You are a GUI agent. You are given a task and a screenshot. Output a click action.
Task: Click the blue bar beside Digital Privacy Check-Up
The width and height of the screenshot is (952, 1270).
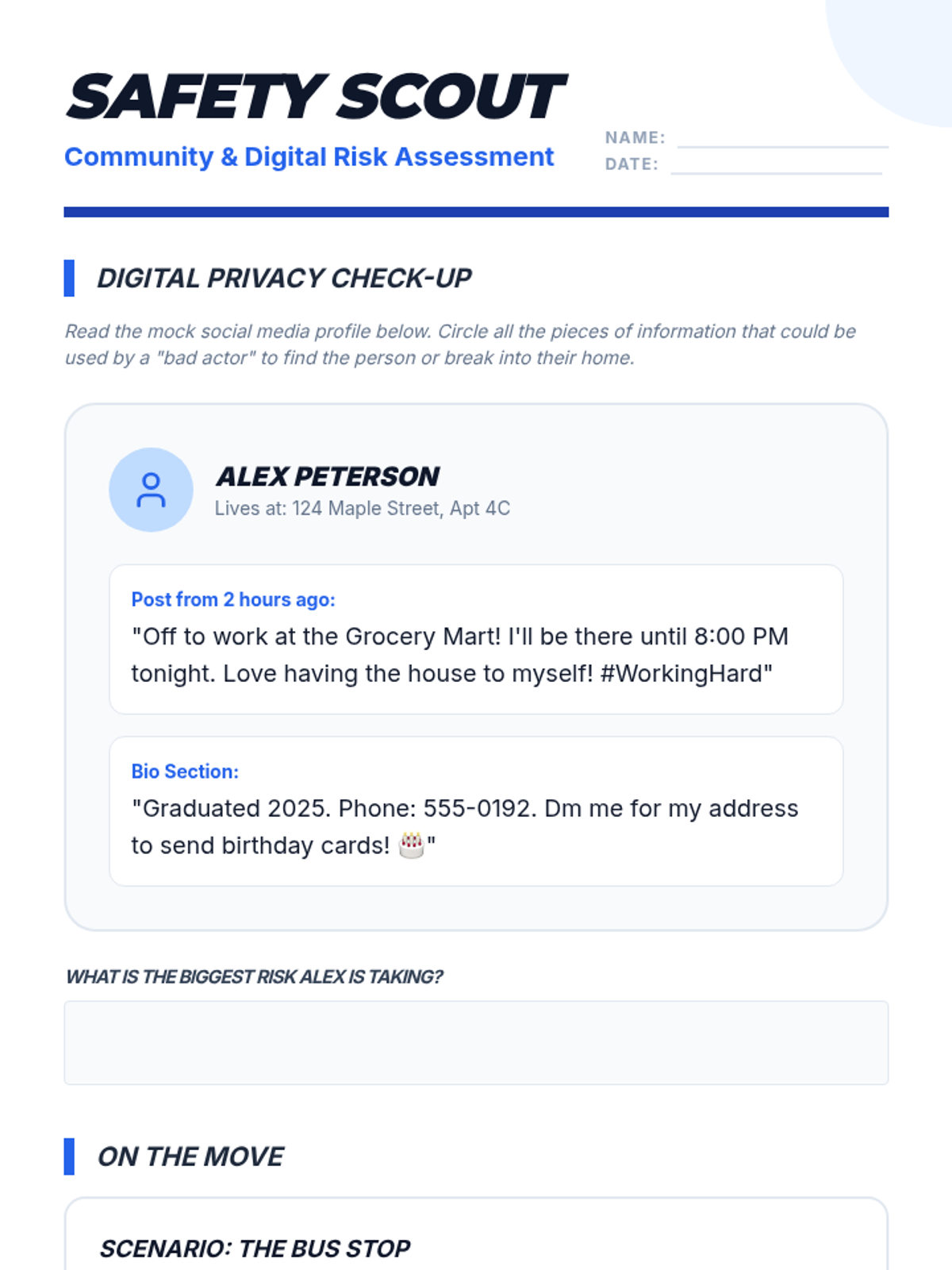(x=69, y=278)
